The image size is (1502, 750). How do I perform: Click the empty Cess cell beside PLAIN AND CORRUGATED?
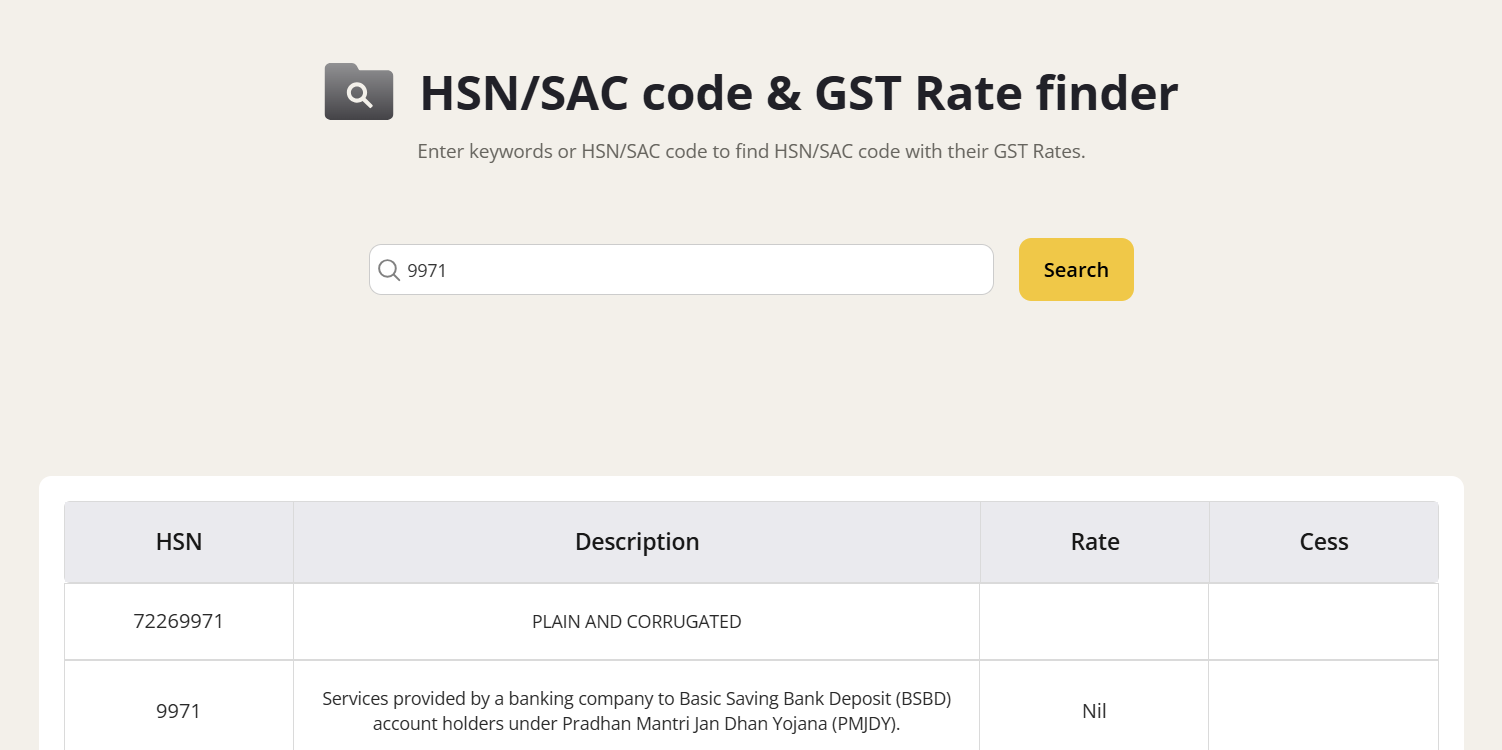point(1323,620)
